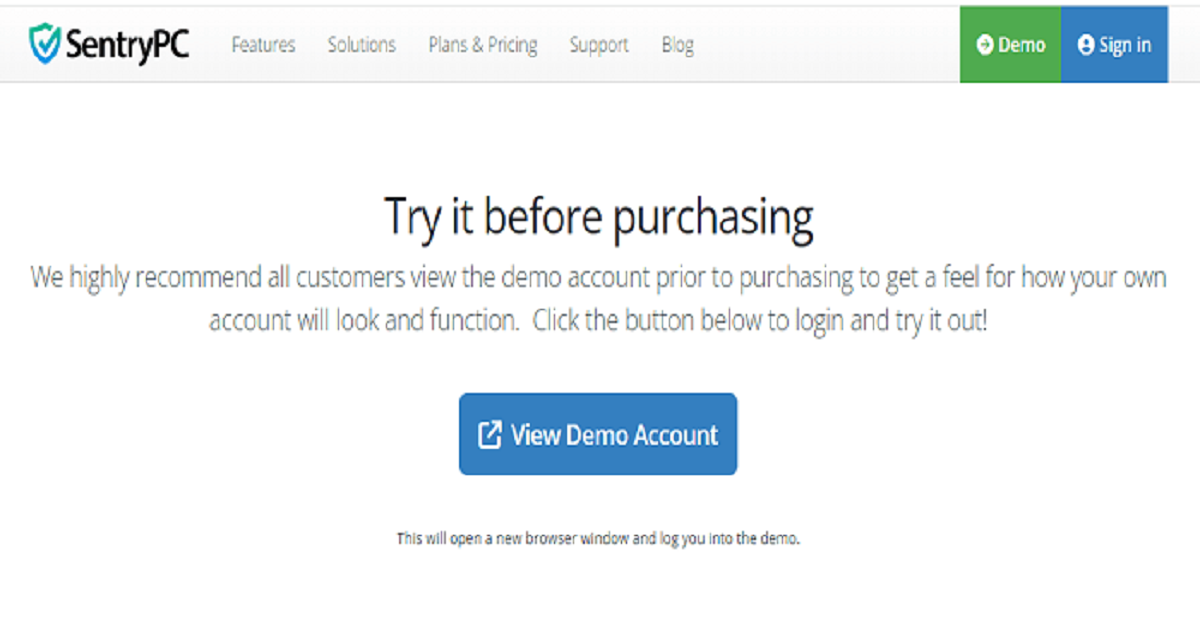Launch the View Demo Account button
Screen dimensions: 1200x628
tap(598, 434)
